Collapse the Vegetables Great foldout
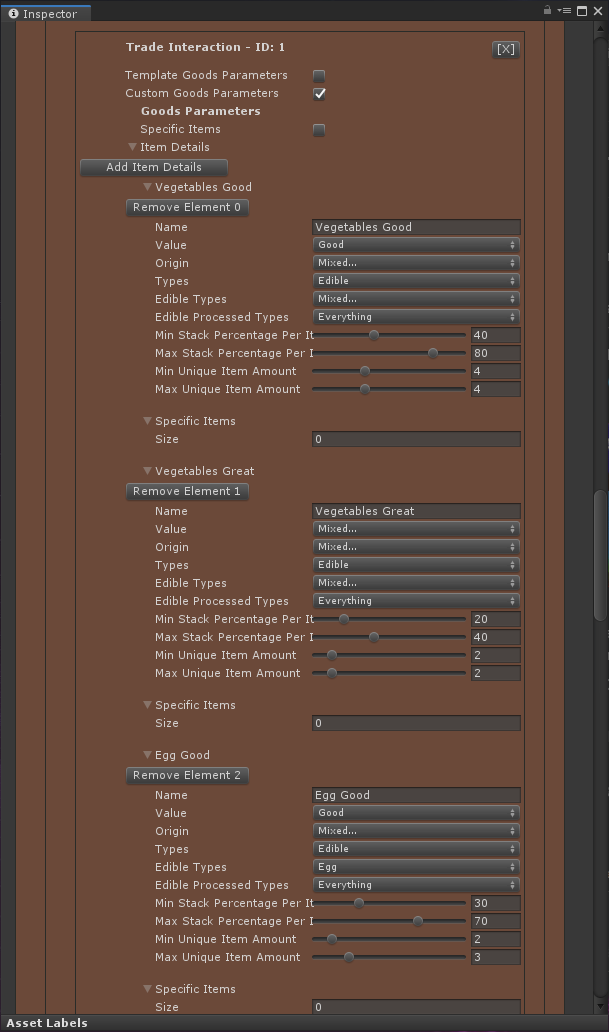This screenshot has height=1032, width=609. [x=147, y=471]
